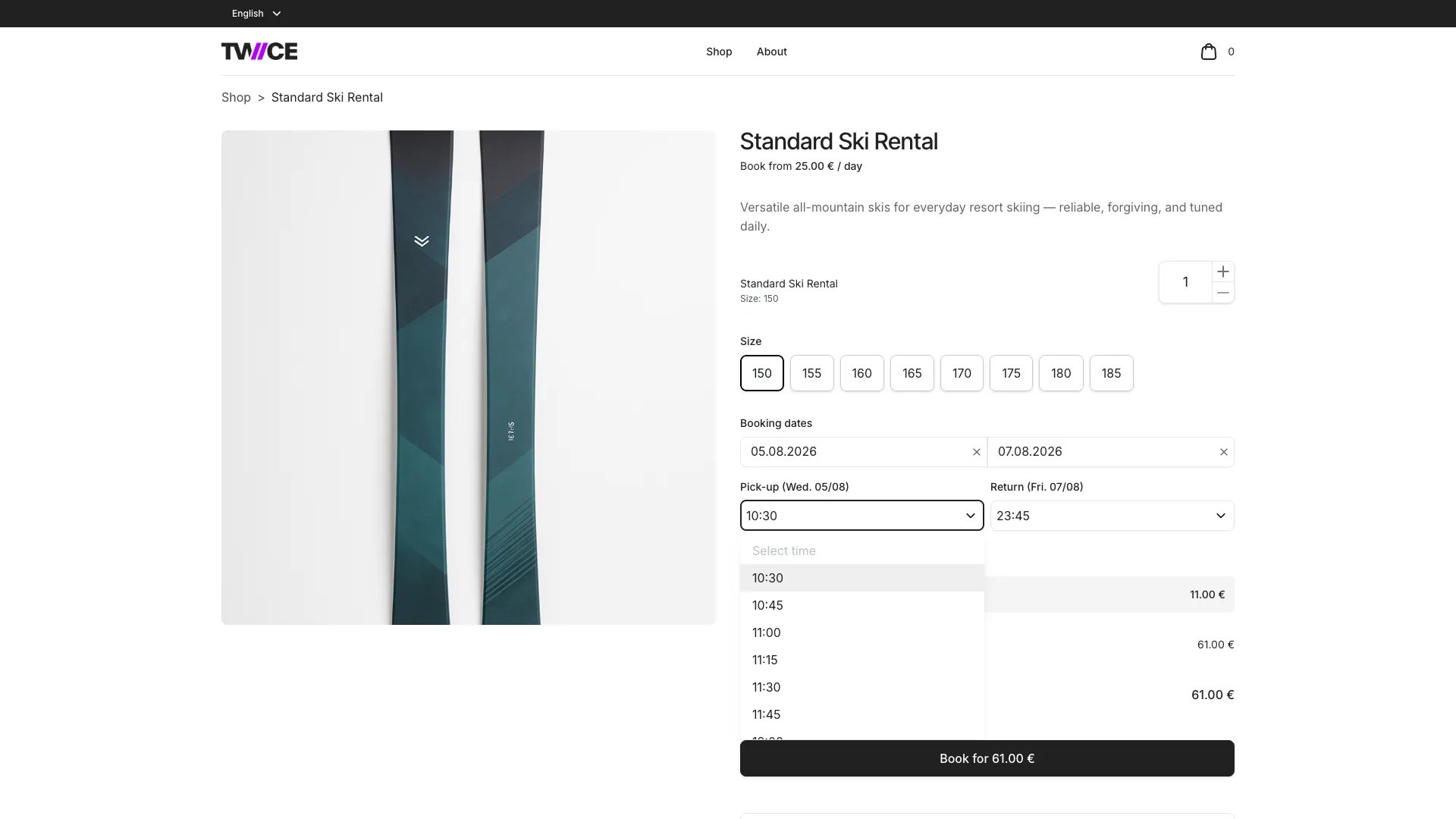The width and height of the screenshot is (1456, 819).
Task: Click the 'Size: 150' variant label
Action: pyautogui.click(x=759, y=299)
